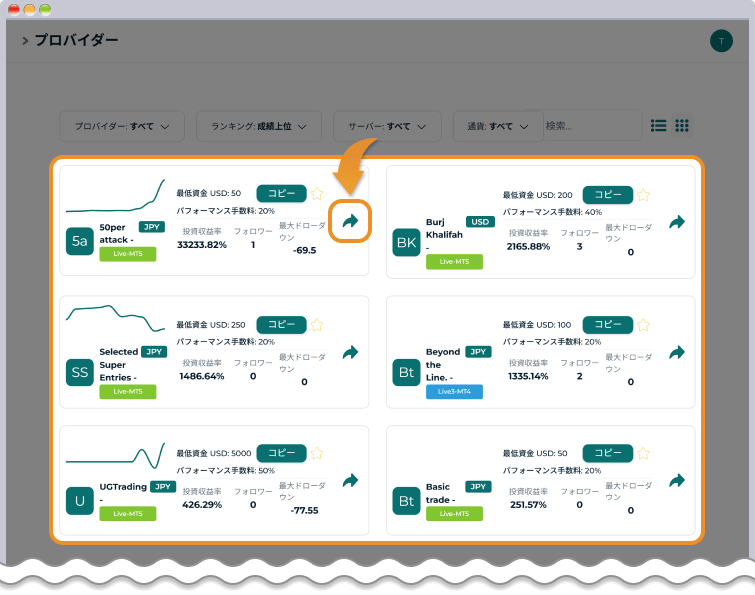
Task: Click 33233.82% return value
Action: (x=202, y=245)
